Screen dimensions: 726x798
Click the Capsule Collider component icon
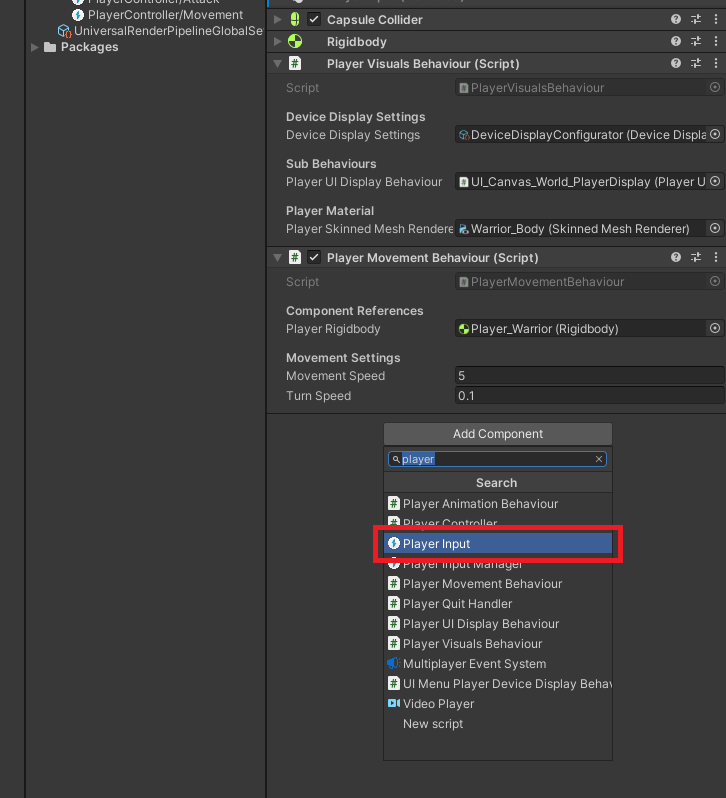click(295, 19)
